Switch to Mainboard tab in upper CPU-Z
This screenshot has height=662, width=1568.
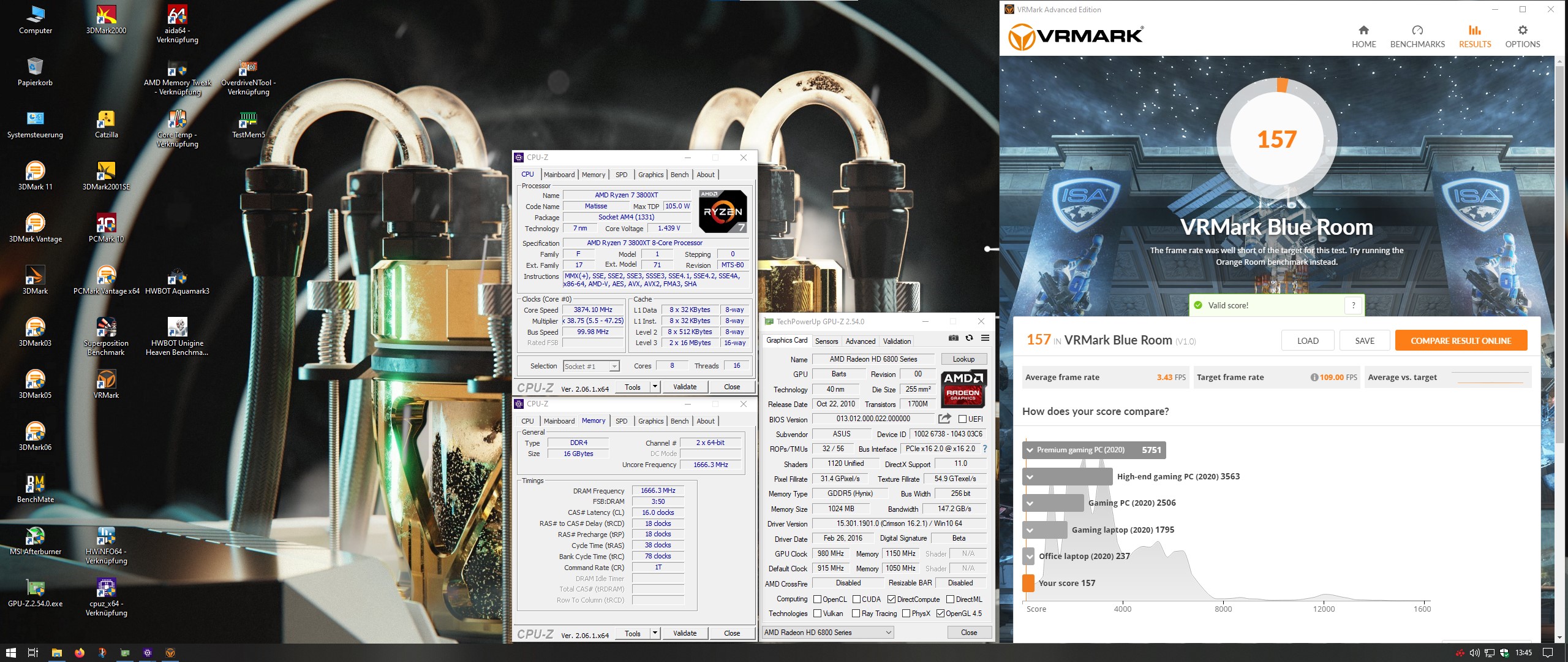pos(559,175)
